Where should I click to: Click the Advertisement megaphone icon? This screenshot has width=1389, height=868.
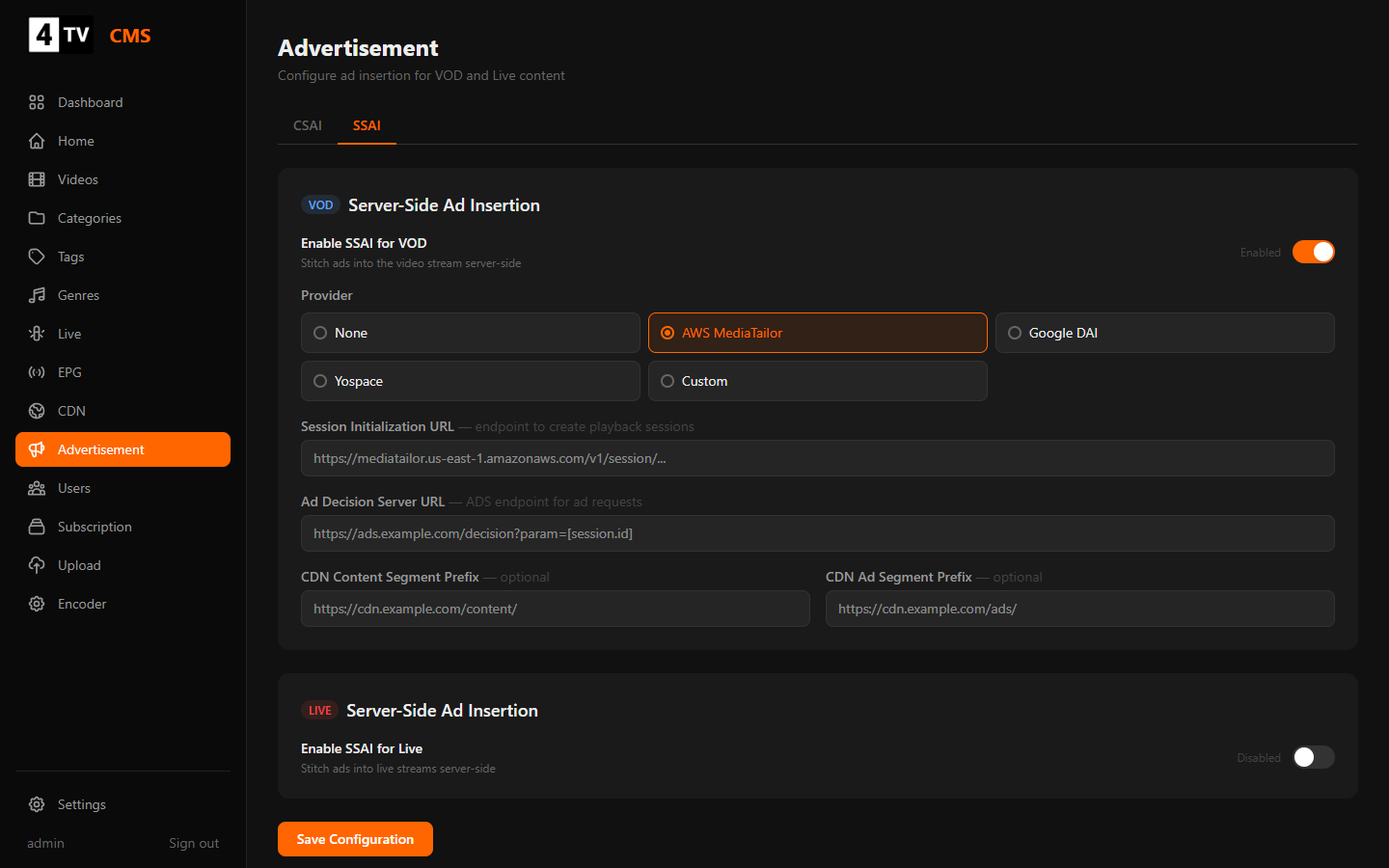coord(37,449)
